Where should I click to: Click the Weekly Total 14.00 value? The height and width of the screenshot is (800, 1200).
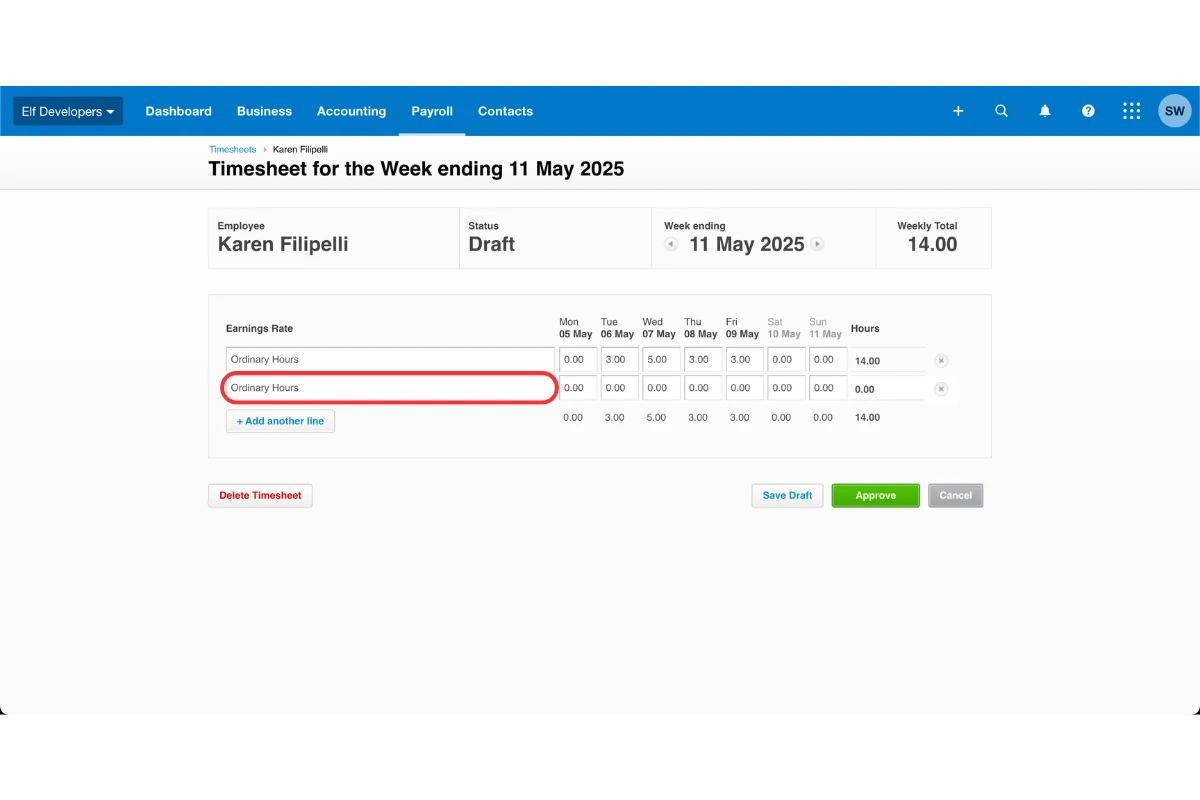[932, 244]
